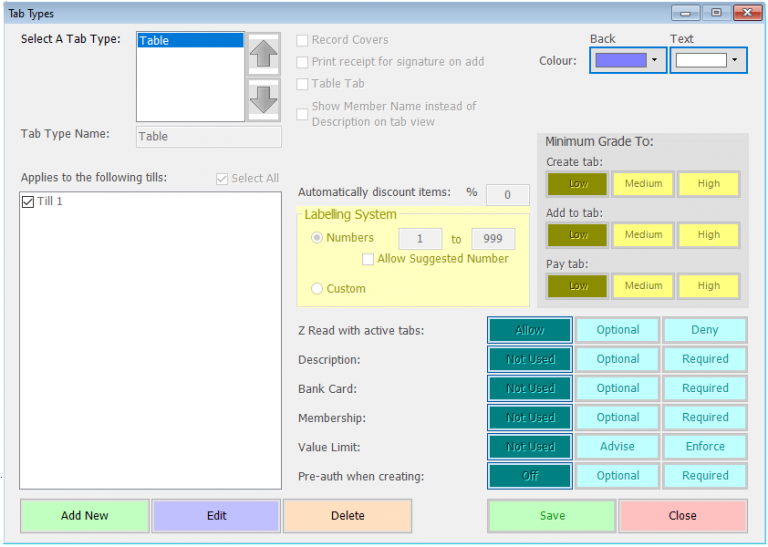Click the labelling start number field
Screen dimensions: 768x547
coord(420,239)
